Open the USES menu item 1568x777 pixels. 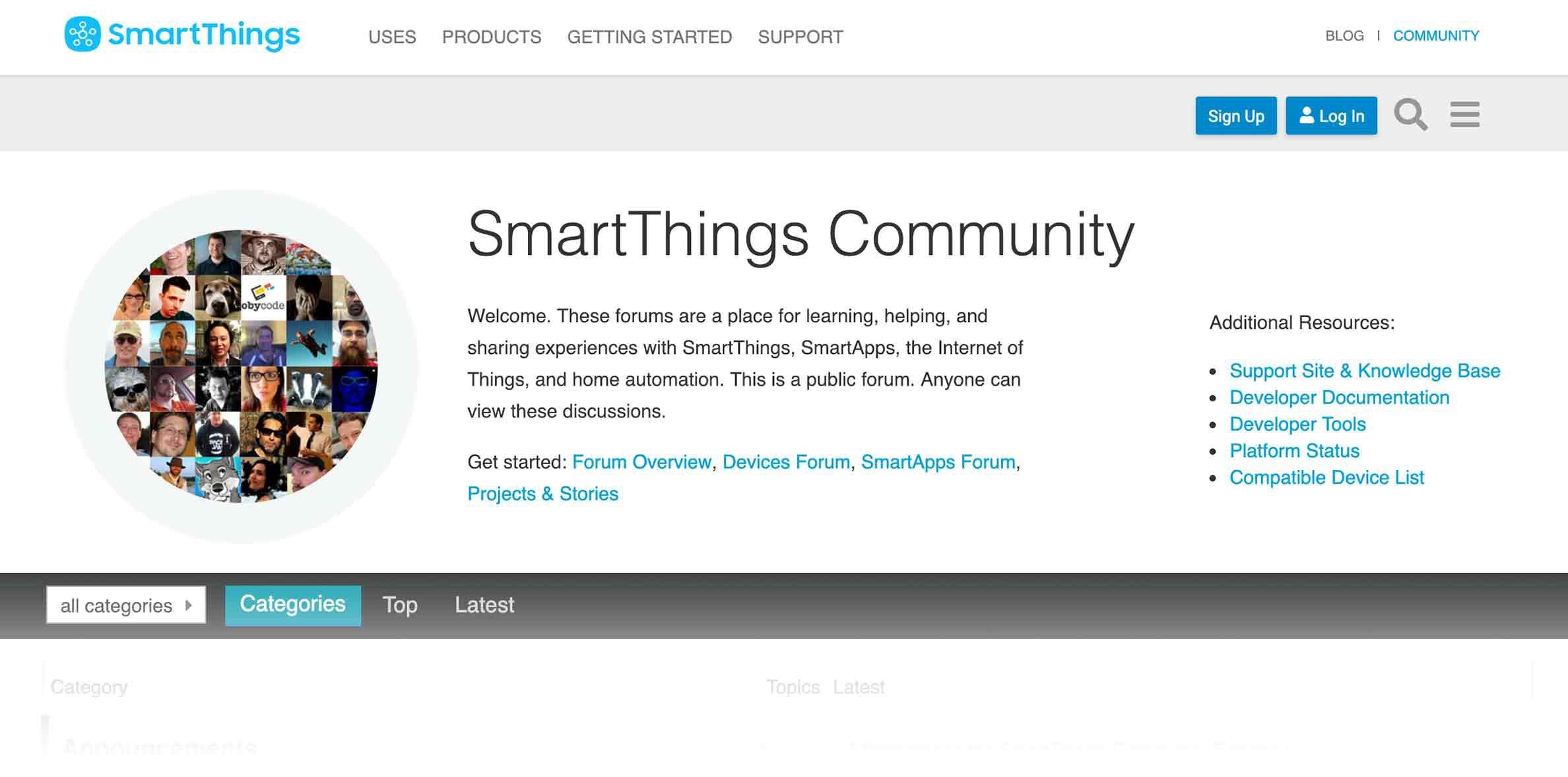(392, 37)
